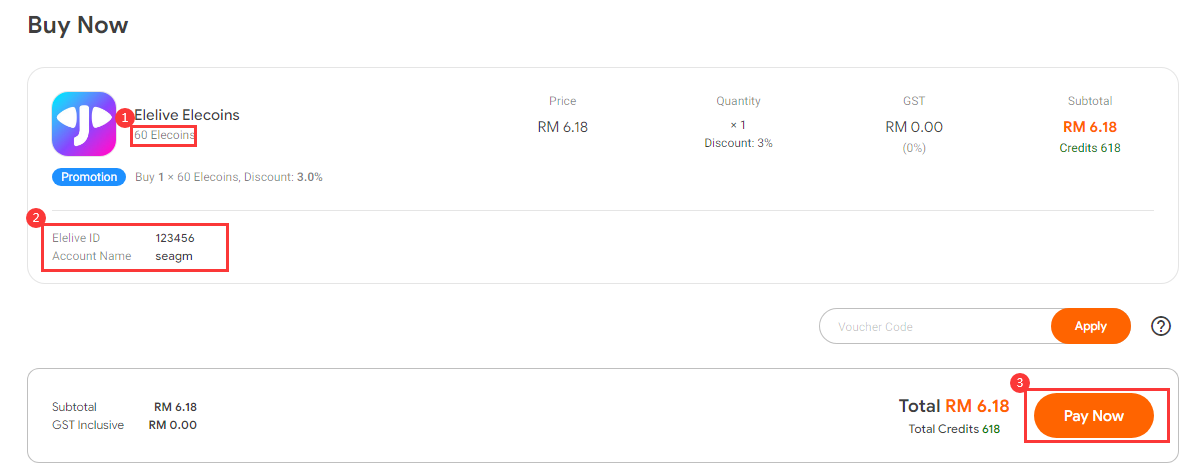This screenshot has width=1194, height=470.
Task: Click the orange Subtotal RM 6.18 amount
Action: pos(1090,126)
